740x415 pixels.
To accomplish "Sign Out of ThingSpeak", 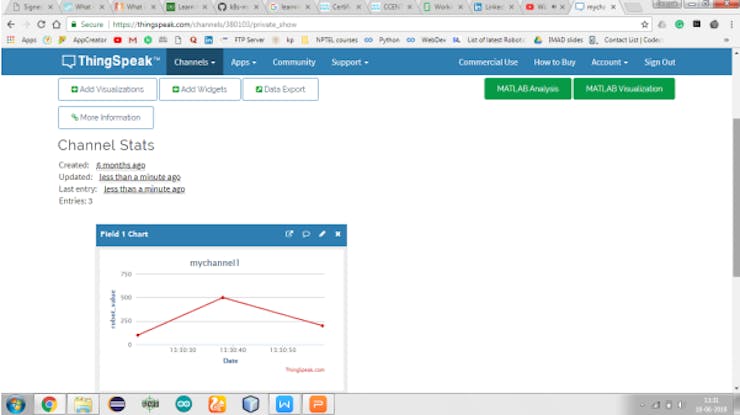I will [x=660, y=62].
